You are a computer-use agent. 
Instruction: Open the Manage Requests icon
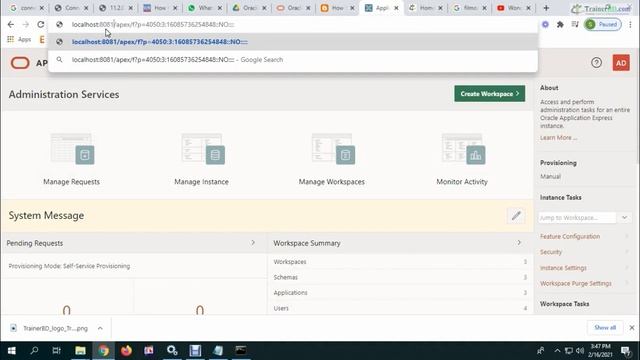point(72,149)
